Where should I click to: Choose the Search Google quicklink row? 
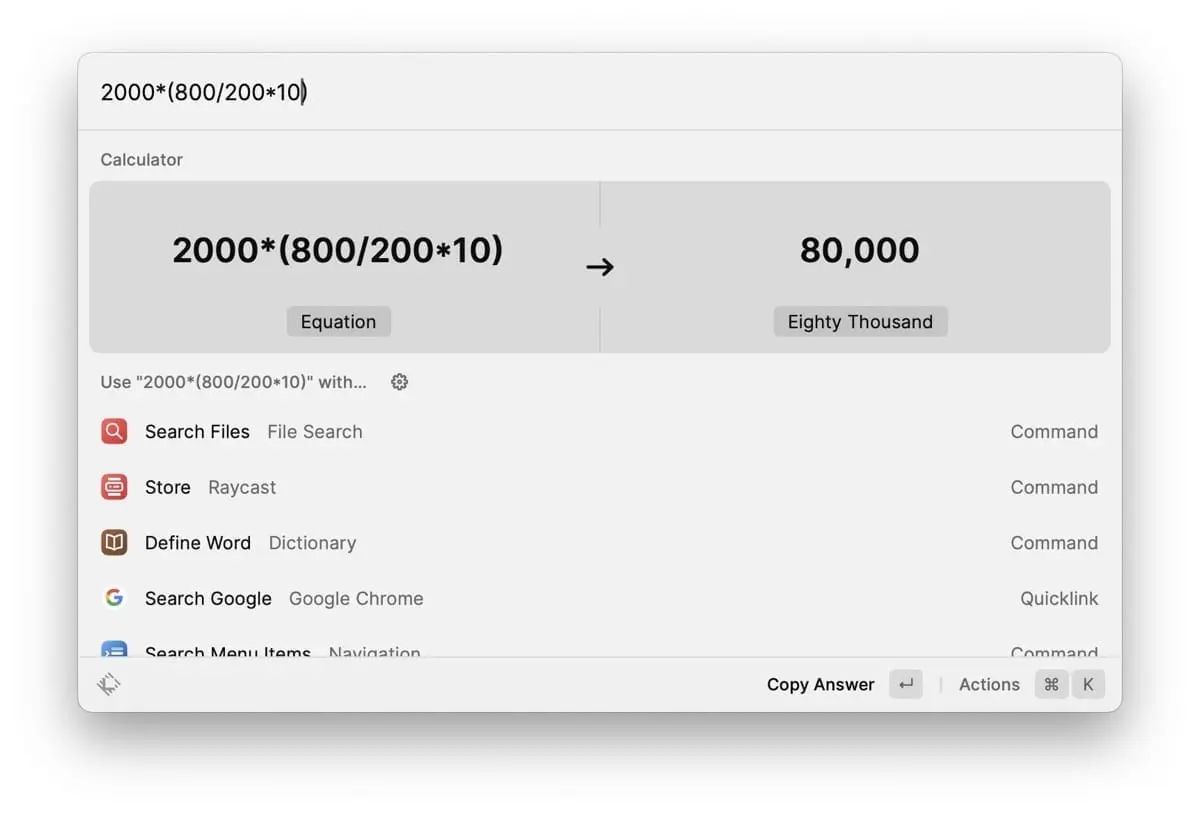click(600, 598)
